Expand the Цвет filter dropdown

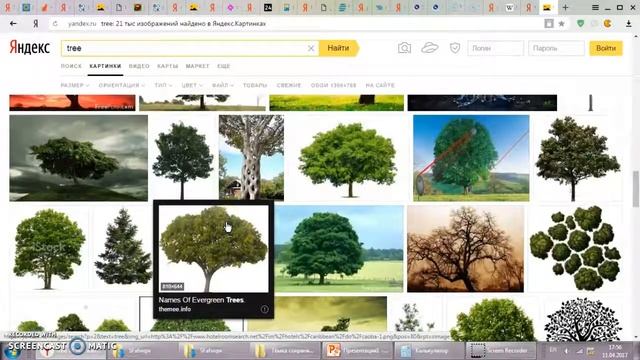tap(192, 85)
